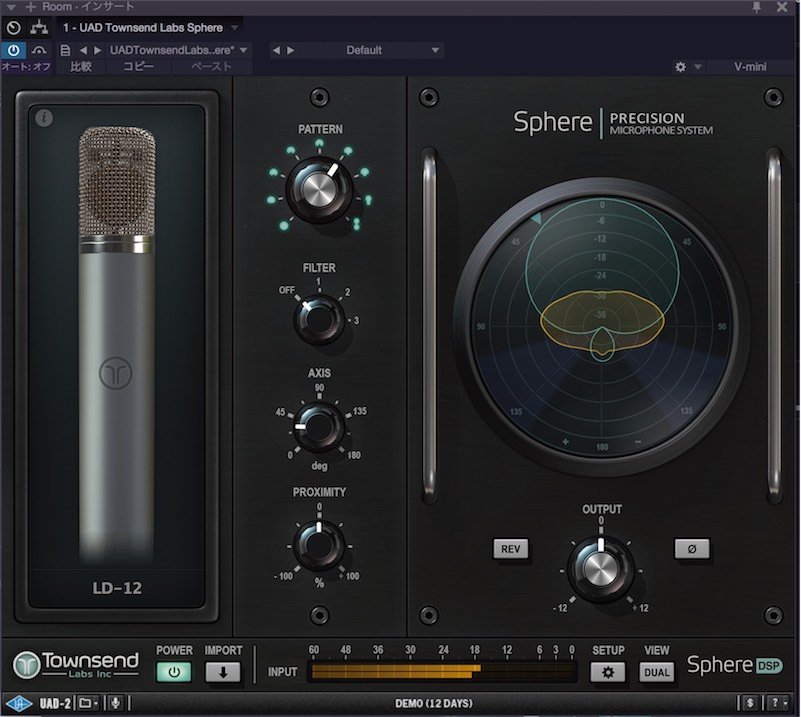Expand the arrow next to gear icon
The width and height of the screenshot is (801, 717).
point(698,66)
